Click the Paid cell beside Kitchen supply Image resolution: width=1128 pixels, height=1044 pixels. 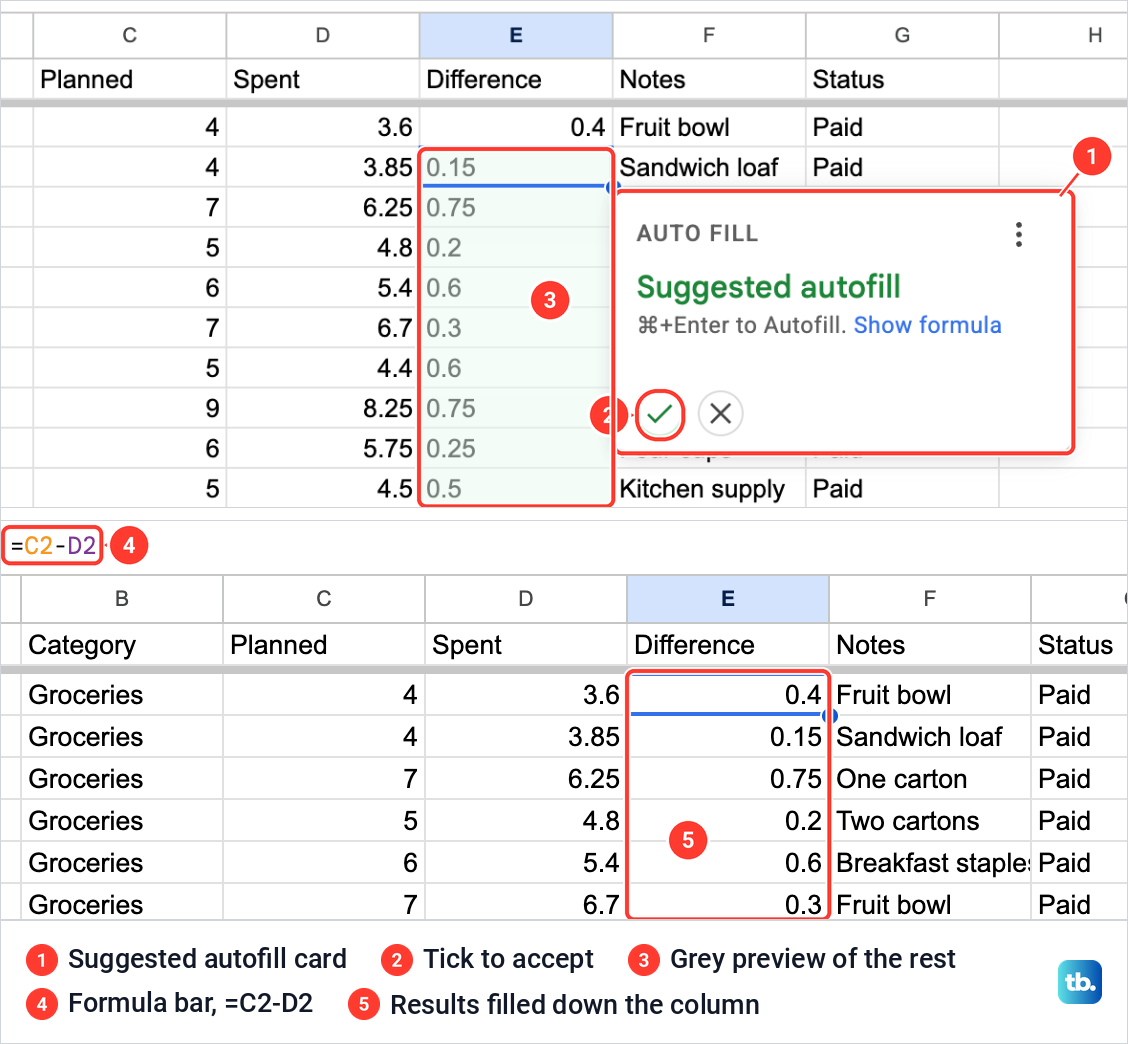(x=902, y=489)
